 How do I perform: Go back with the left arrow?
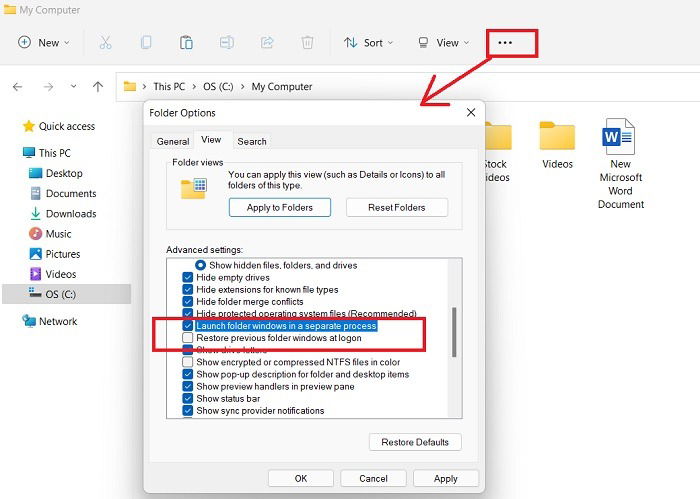(17, 87)
